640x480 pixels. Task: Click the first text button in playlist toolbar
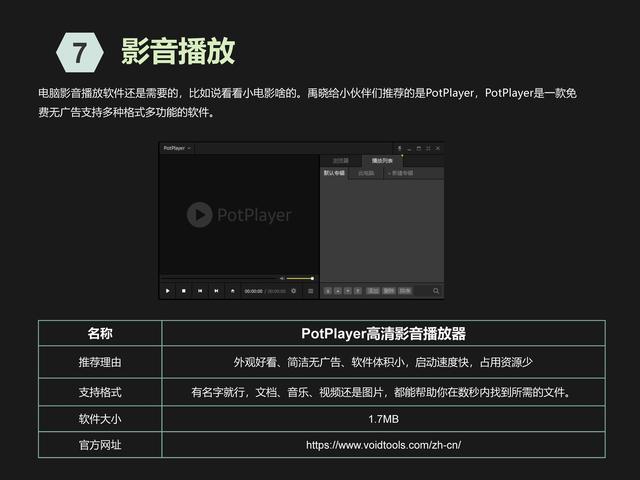tap(373, 291)
